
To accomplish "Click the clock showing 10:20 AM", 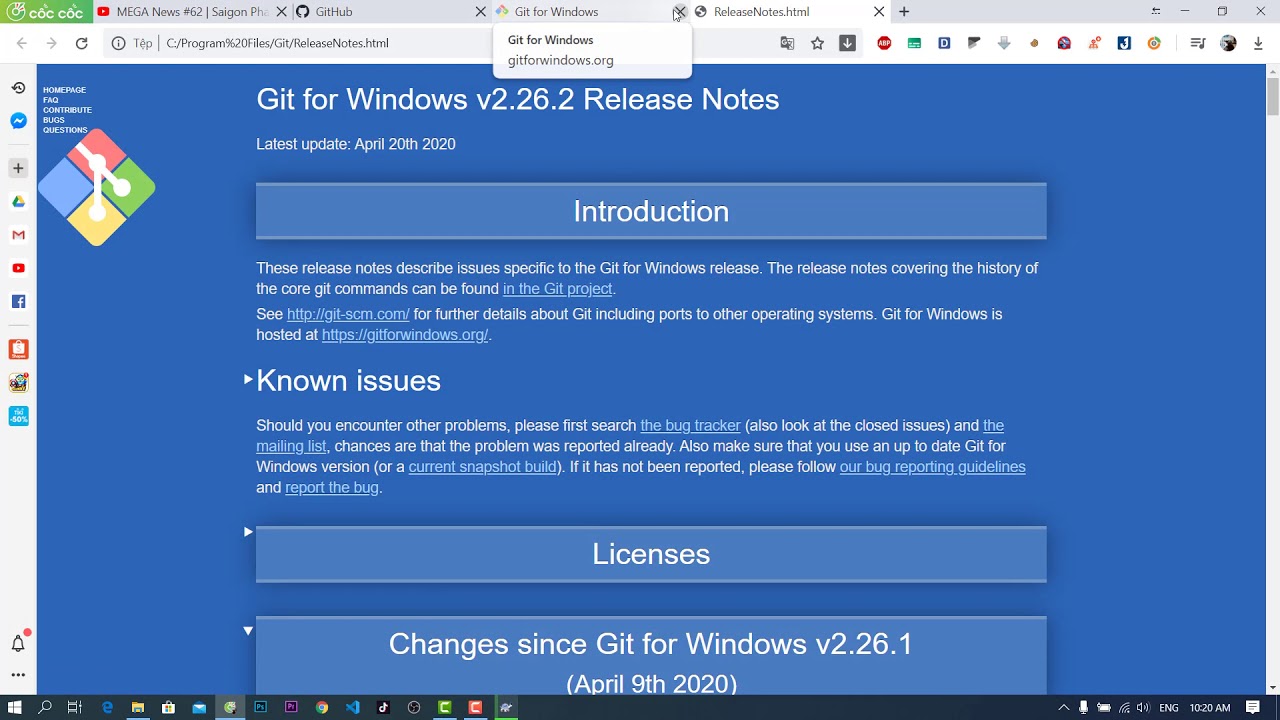I will (x=1210, y=708).
